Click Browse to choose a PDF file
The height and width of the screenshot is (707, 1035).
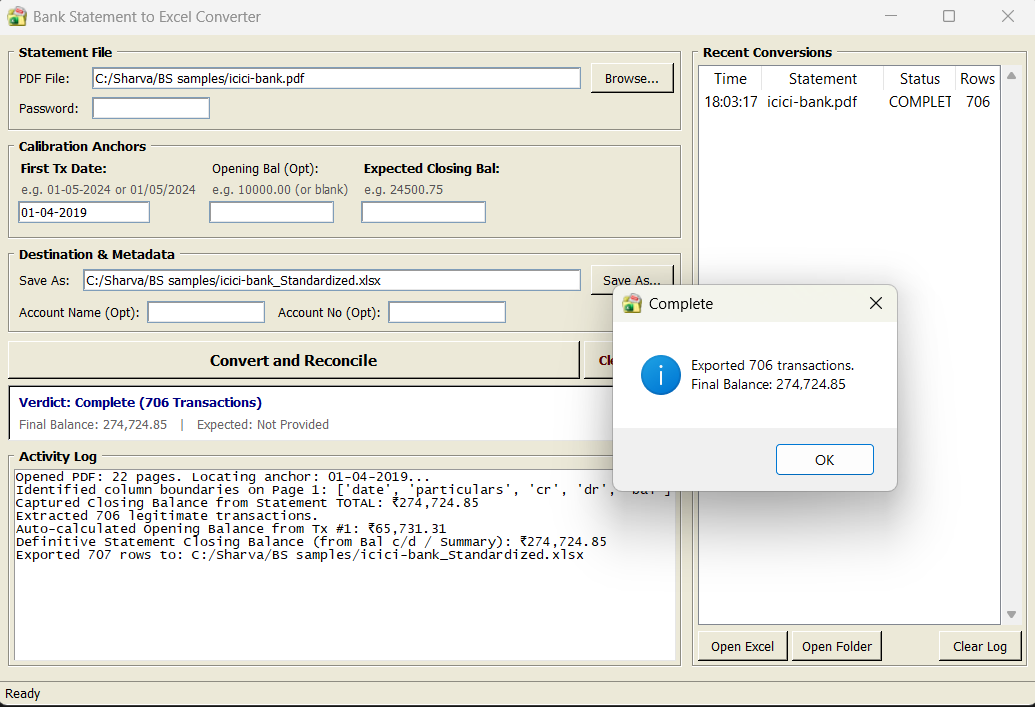point(632,78)
